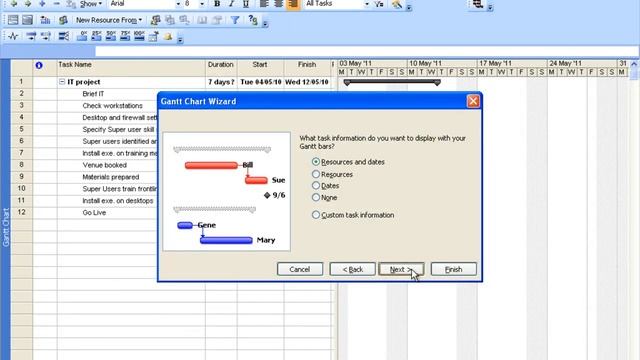
Task: Click the Align Left icon
Action: pyautogui.click(x=264, y=4)
